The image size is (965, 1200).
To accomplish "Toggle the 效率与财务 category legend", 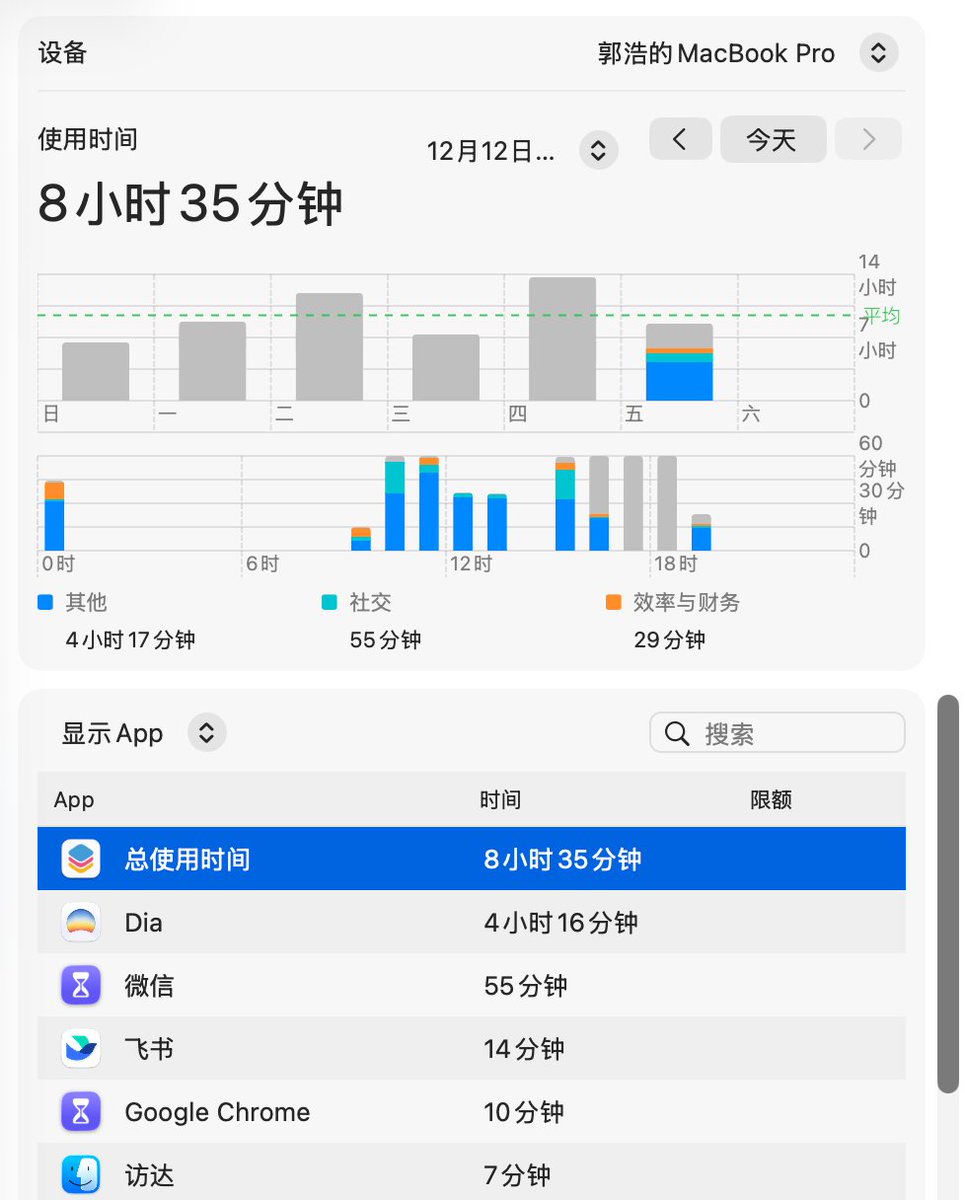I will click(613, 602).
